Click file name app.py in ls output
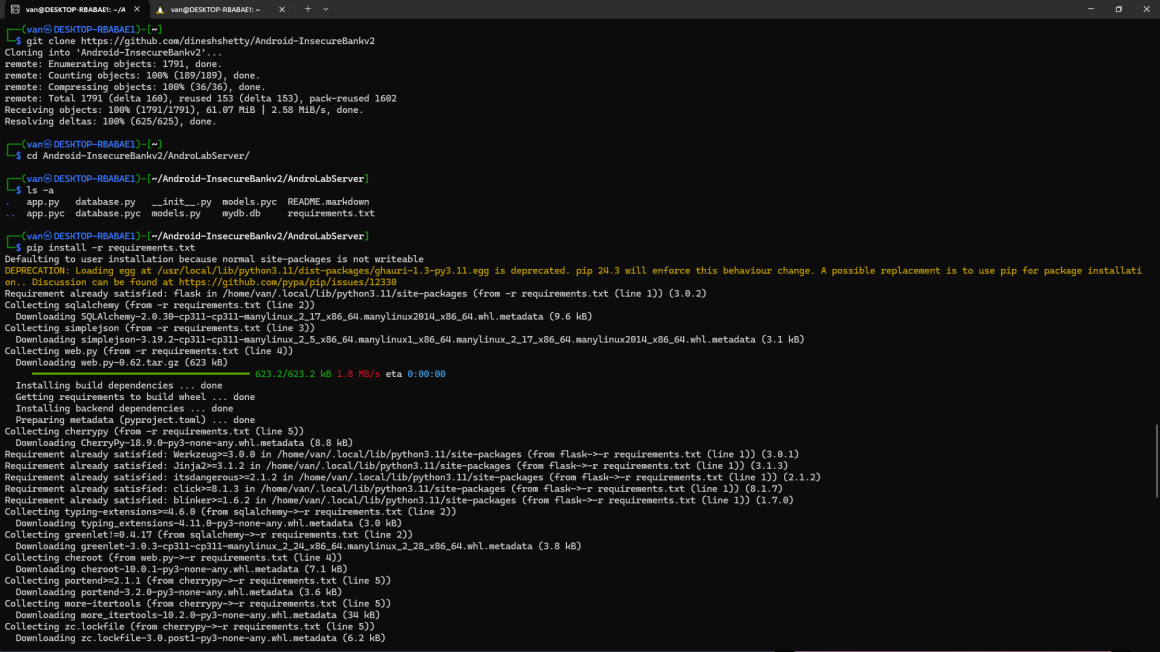The width and height of the screenshot is (1160, 652). coord(43,201)
